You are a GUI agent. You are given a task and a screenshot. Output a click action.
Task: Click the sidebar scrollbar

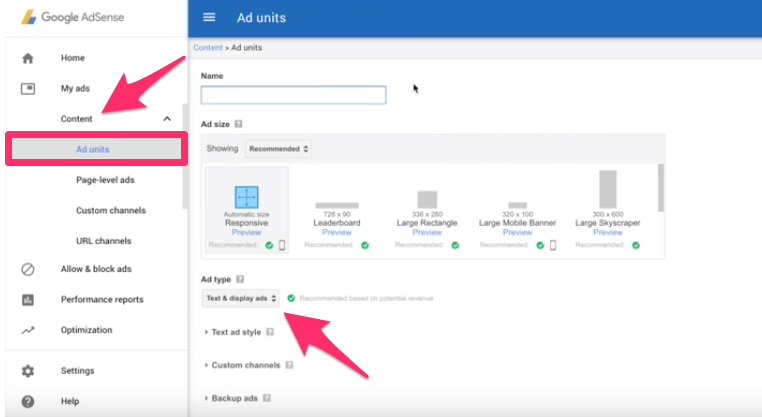point(185,156)
